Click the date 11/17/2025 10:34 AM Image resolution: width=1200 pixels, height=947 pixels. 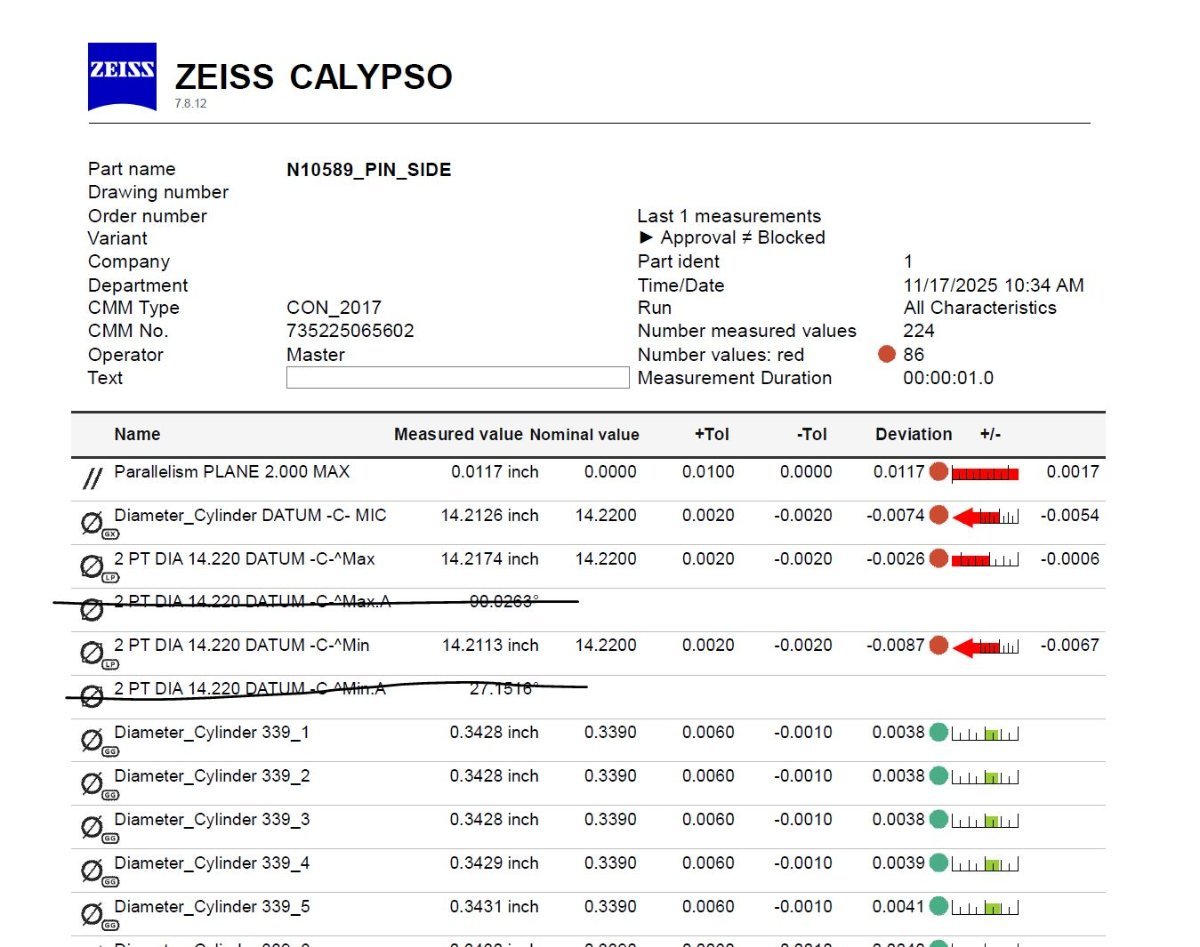click(x=994, y=285)
